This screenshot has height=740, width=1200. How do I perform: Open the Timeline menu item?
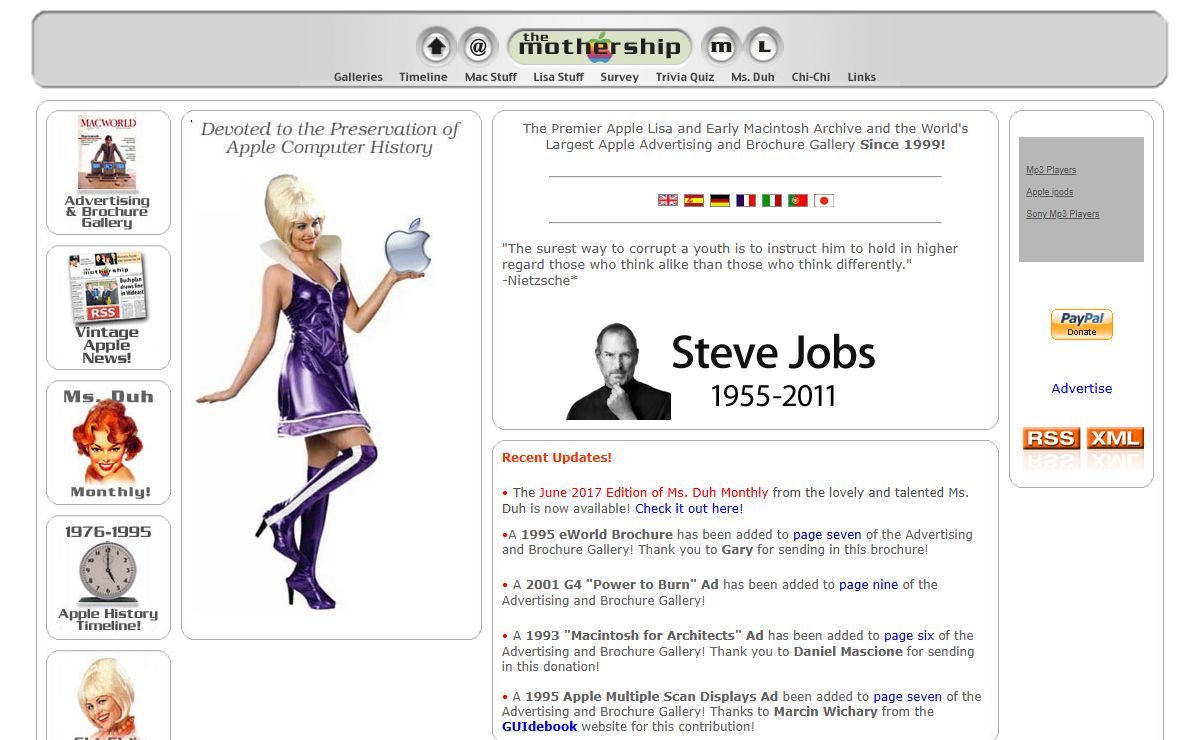pos(423,77)
